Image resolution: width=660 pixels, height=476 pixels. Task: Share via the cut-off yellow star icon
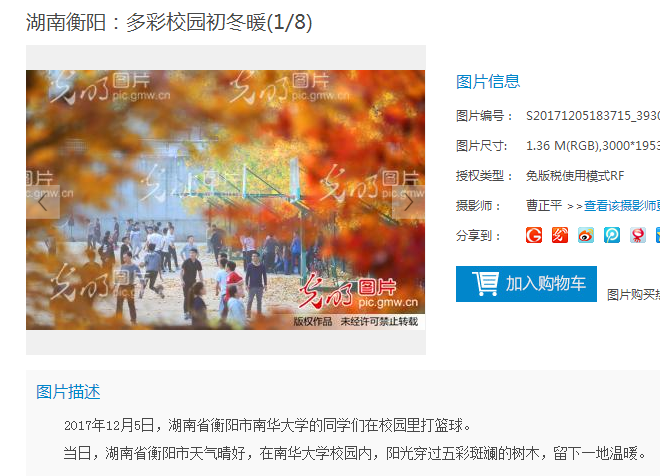click(658, 235)
